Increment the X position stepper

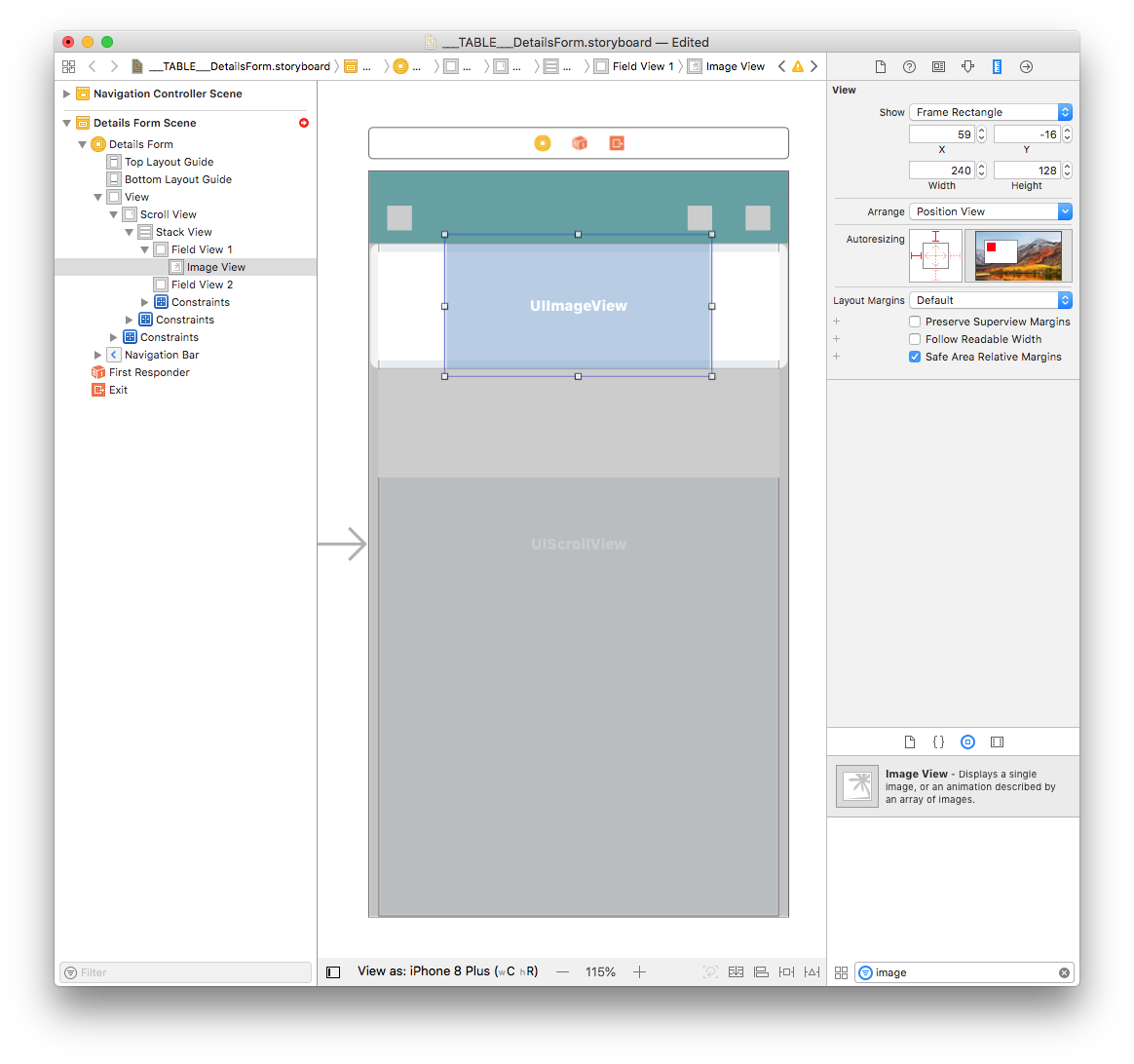click(981, 131)
